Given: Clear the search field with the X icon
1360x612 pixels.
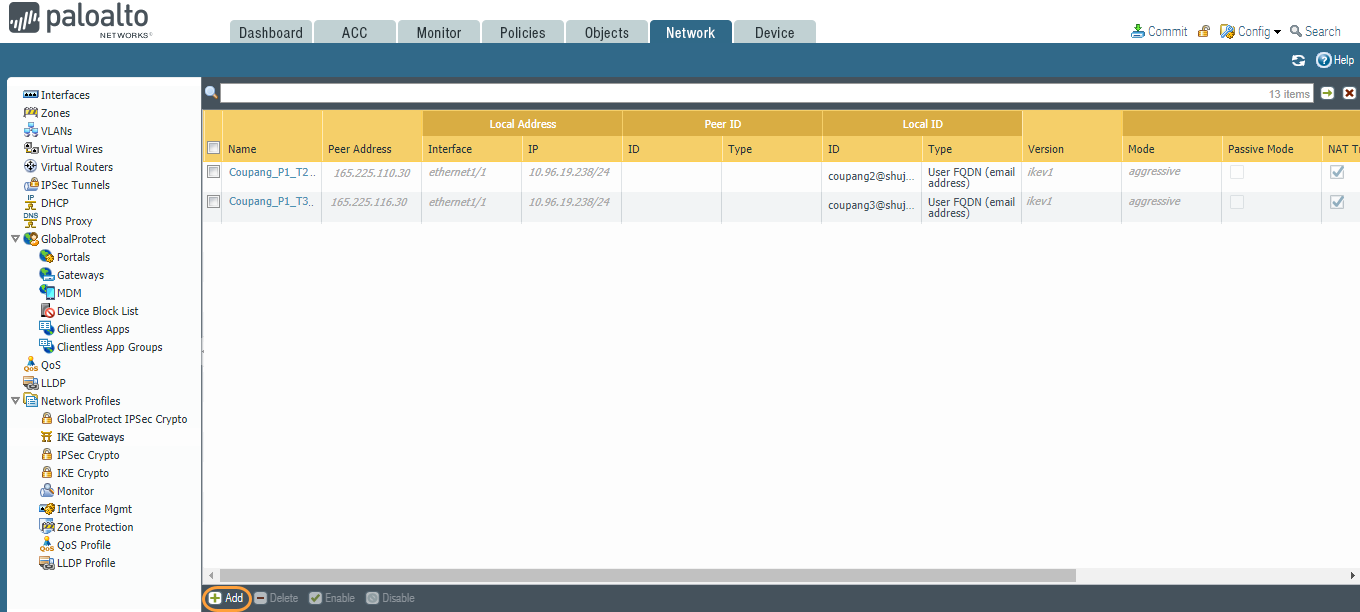Looking at the screenshot, I should click(x=1349, y=92).
